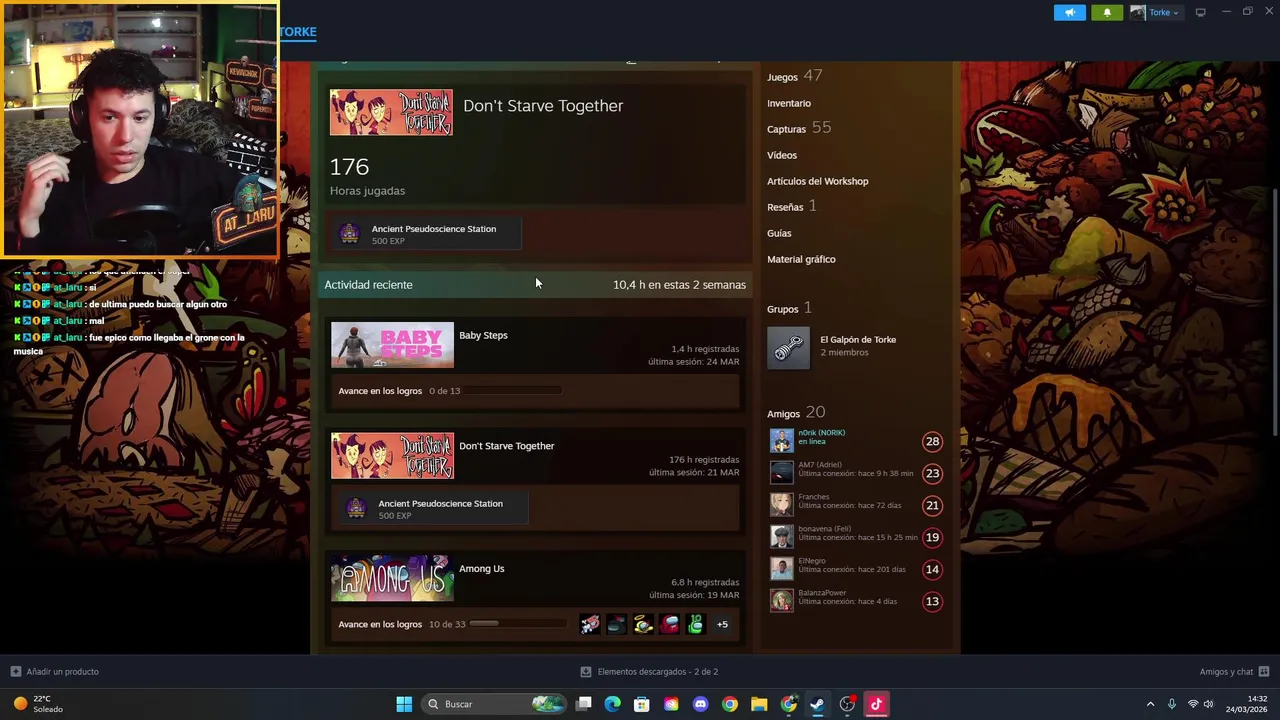Open Don't Starve Together featured game banner
The height and width of the screenshot is (720, 1280).
tap(391, 113)
